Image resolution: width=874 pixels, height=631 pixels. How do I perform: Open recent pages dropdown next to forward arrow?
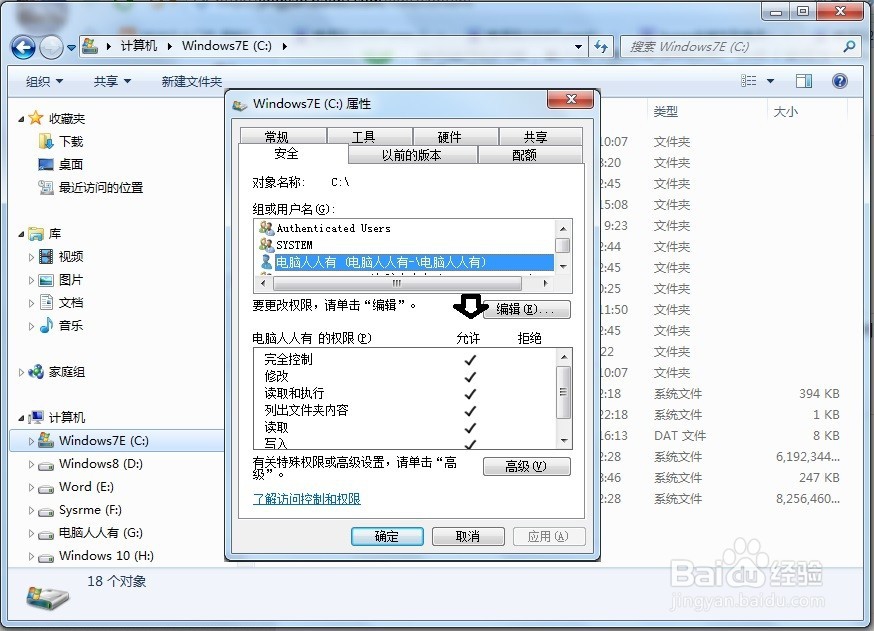[x=71, y=48]
